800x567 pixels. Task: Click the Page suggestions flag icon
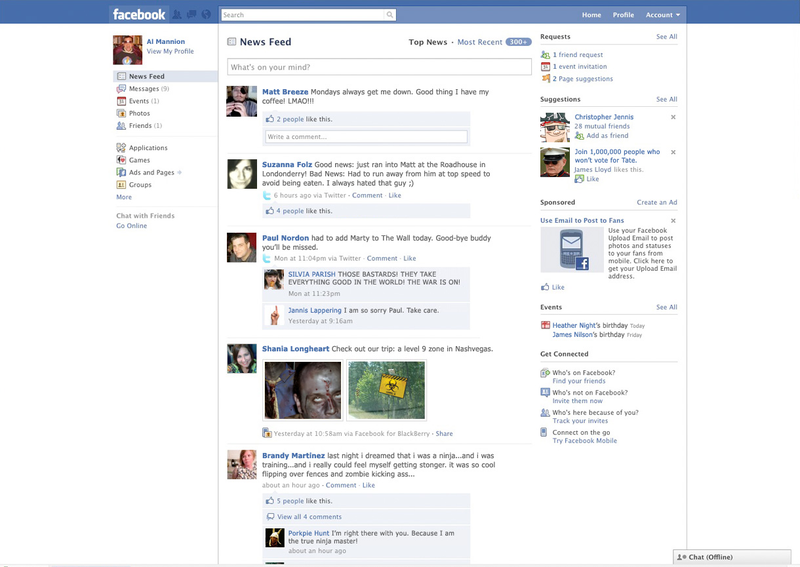[x=545, y=79]
